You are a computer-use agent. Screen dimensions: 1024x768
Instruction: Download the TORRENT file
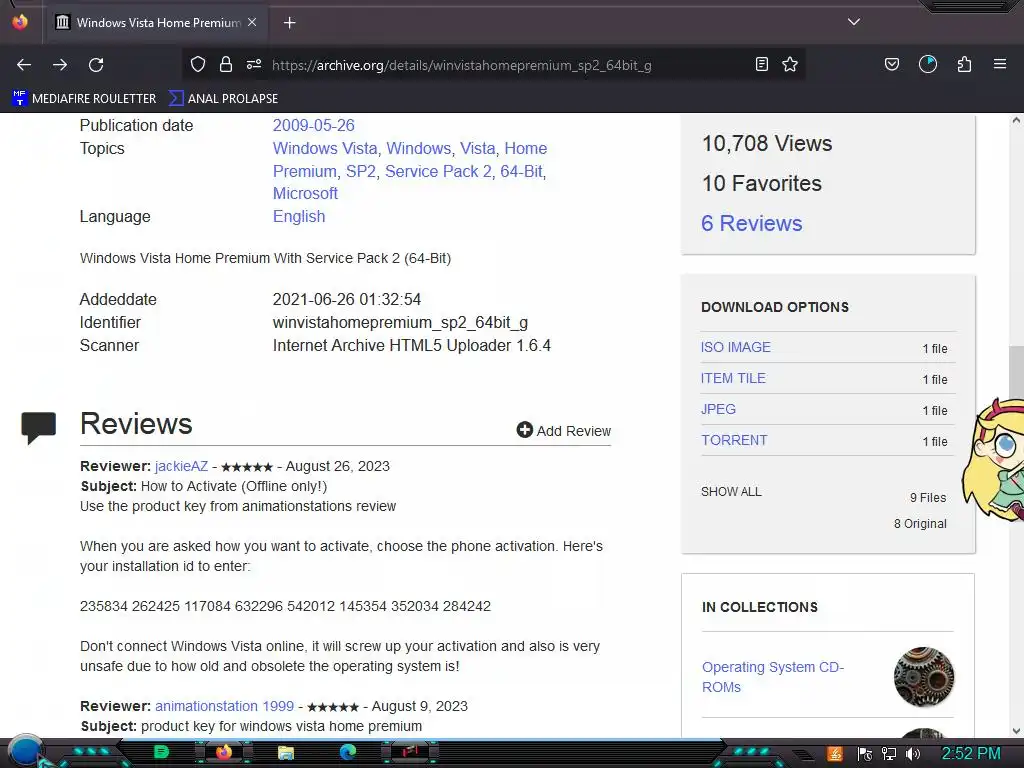pyautogui.click(x=734, y=440)
